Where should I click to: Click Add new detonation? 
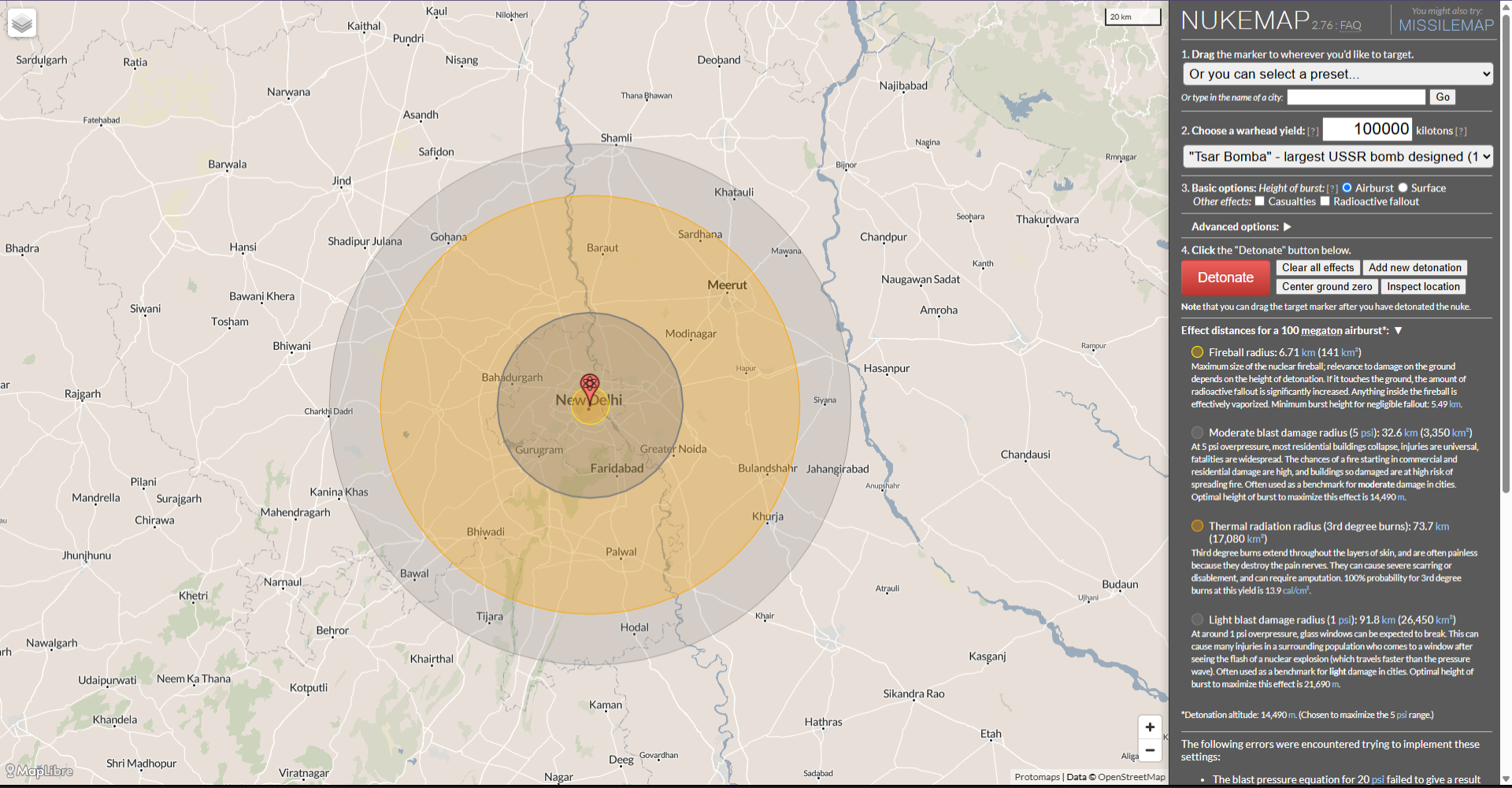coord(1415,268)
